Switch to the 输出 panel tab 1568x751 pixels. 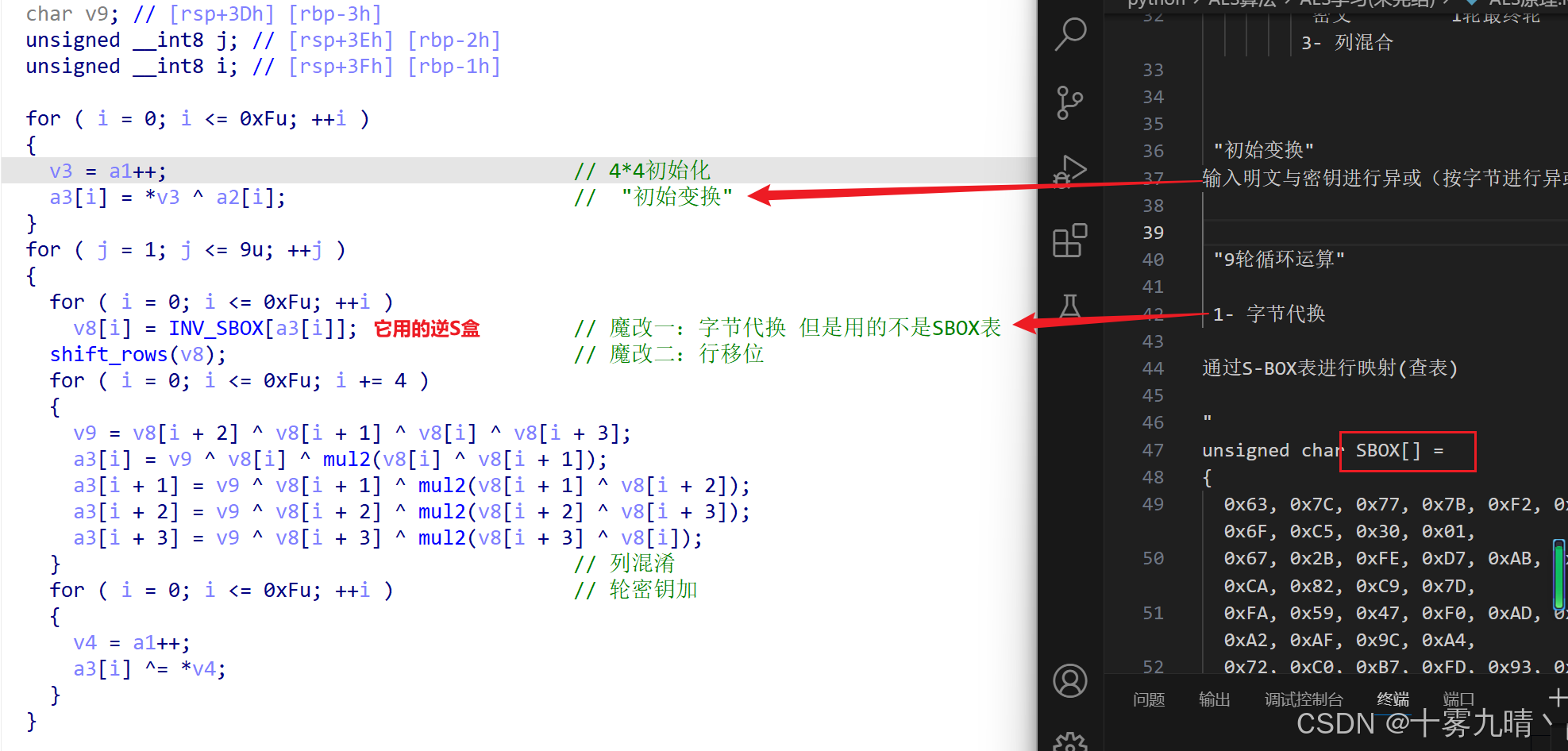pyautogui.click(x=1214, y=699)
